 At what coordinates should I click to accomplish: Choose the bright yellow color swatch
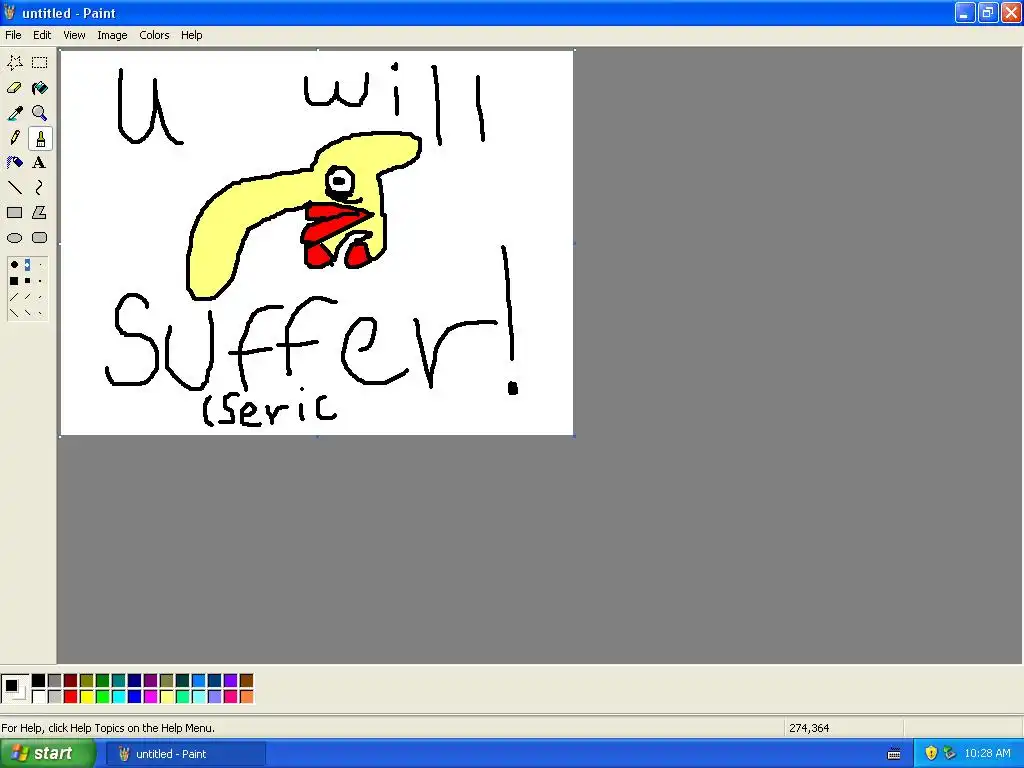pyautogui.click(x=87, y=697)
